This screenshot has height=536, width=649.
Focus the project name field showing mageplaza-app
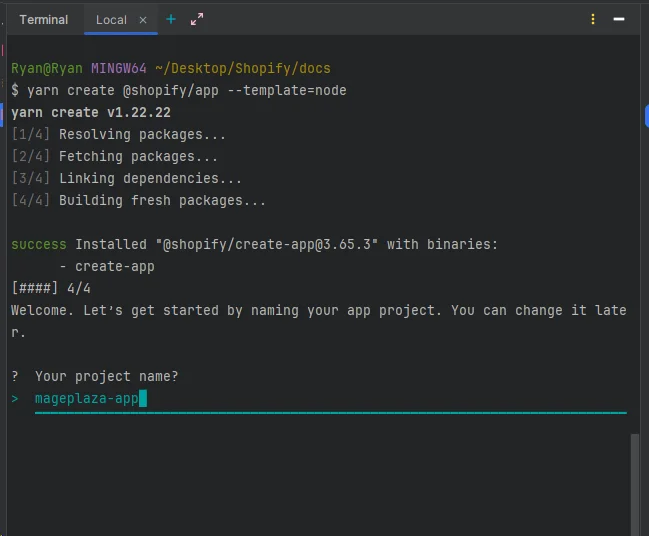point(330,399)
